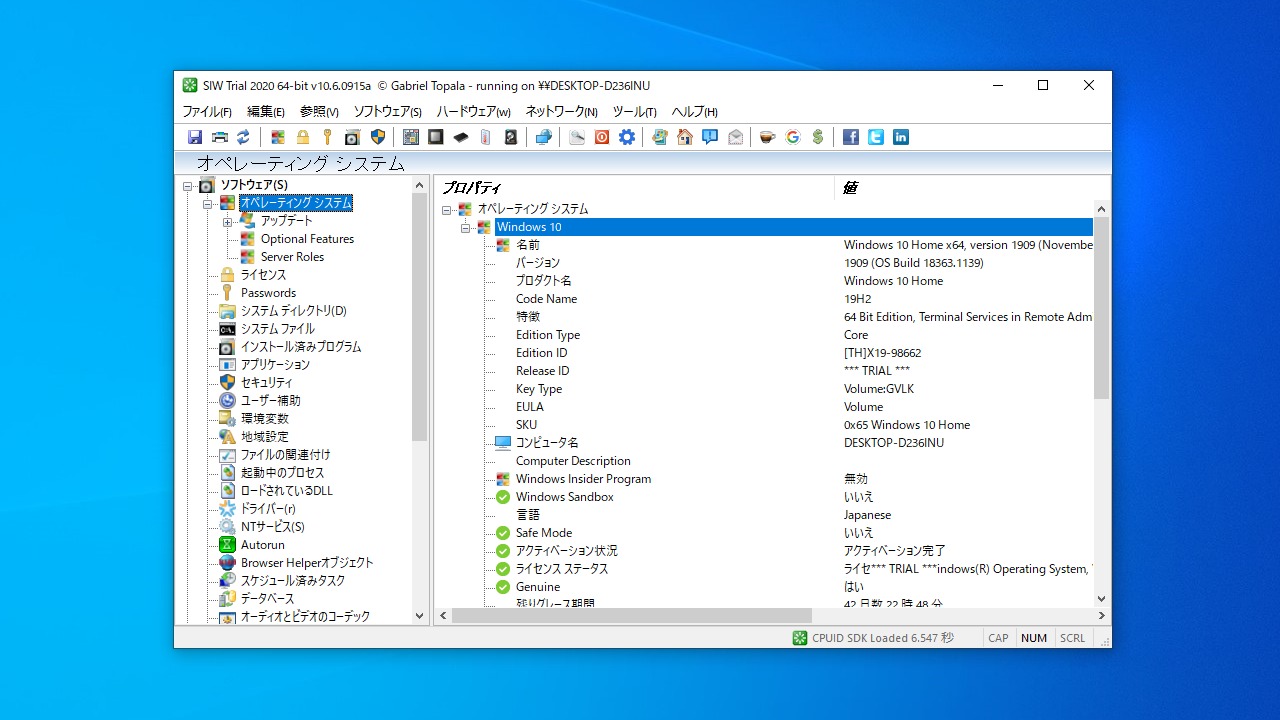The width and height of the screenshot is (1280, 720).
Task: Open the ハードウェア(W) menu
Action: [x=474, y=111]
